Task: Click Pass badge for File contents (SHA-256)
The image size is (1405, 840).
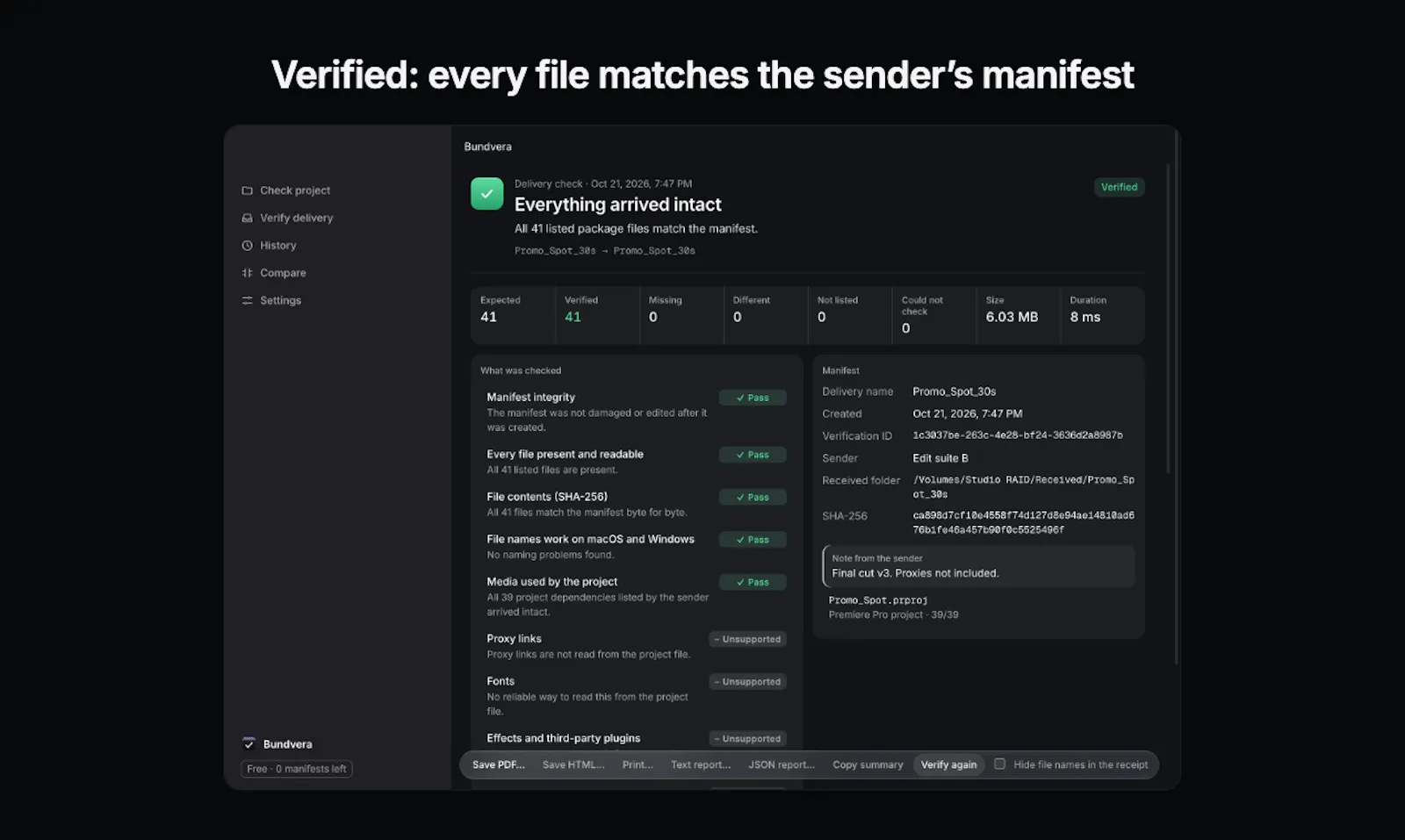Action: (x=753, y=497)
